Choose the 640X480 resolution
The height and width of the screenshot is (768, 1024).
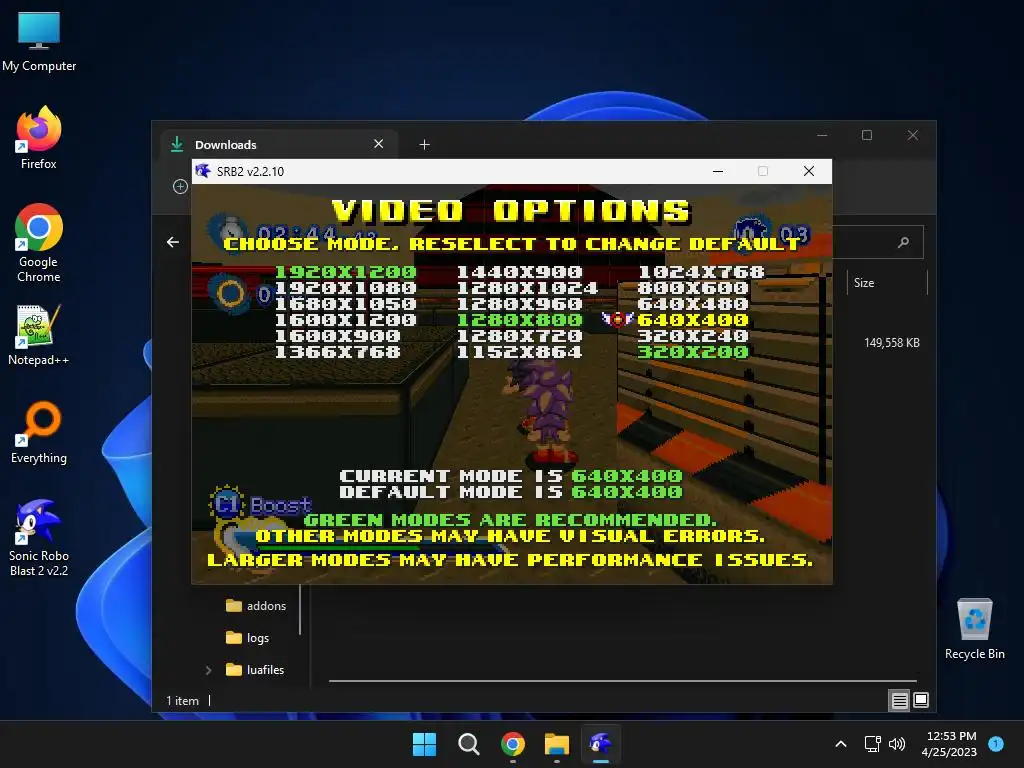(693, 304)
